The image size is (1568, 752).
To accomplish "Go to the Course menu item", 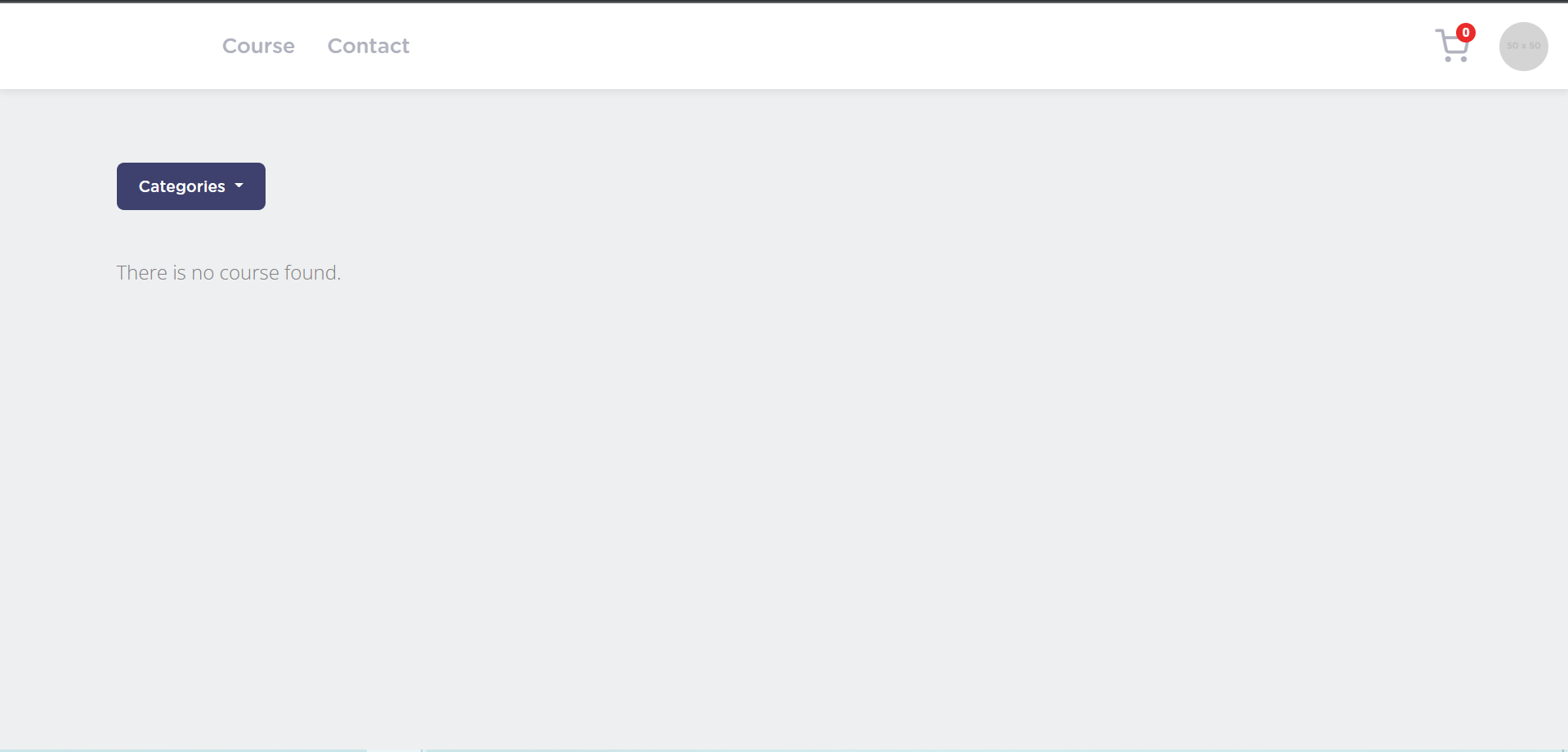I will click(x=258, y=46).
